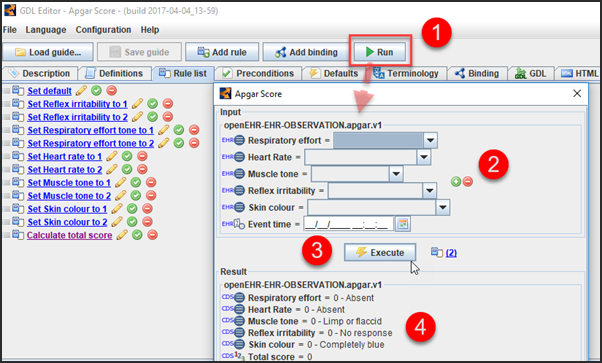Remove Set Heart rate to 2 rule
The height and width of the screenshot is (363, 602).
click(142, 169)
